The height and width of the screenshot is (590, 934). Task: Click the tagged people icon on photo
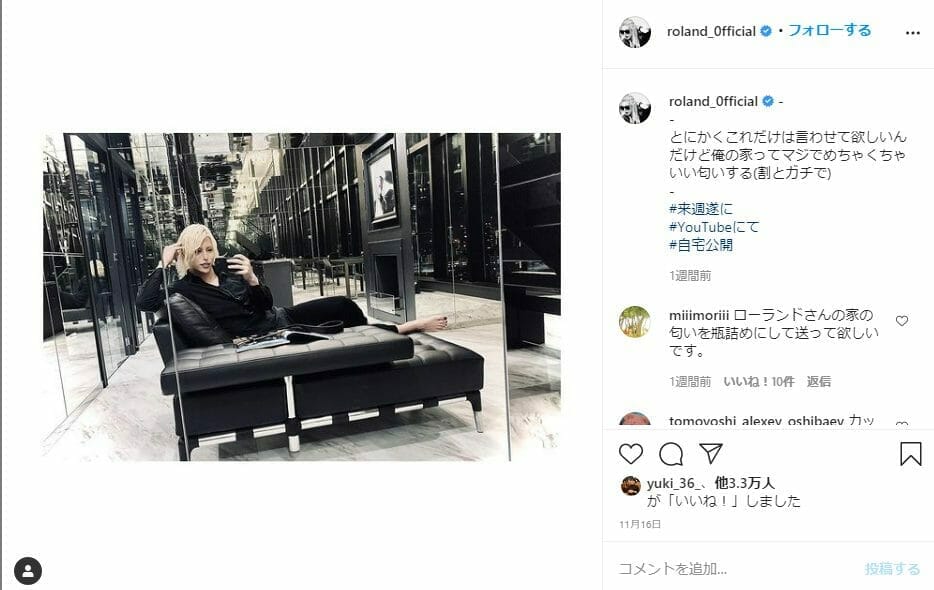click(28, 571)
